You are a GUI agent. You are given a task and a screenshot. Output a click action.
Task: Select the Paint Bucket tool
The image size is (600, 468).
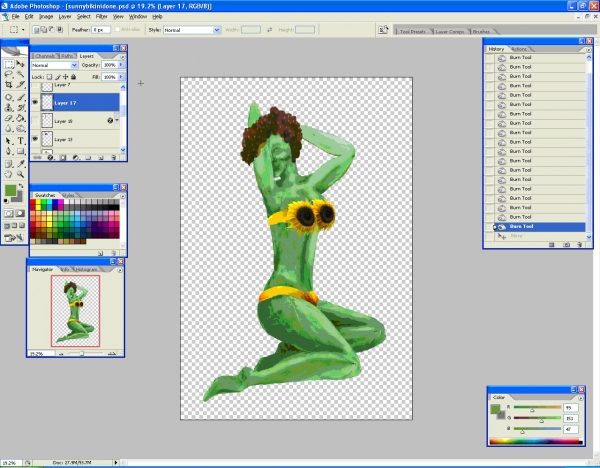coord(21,118)
